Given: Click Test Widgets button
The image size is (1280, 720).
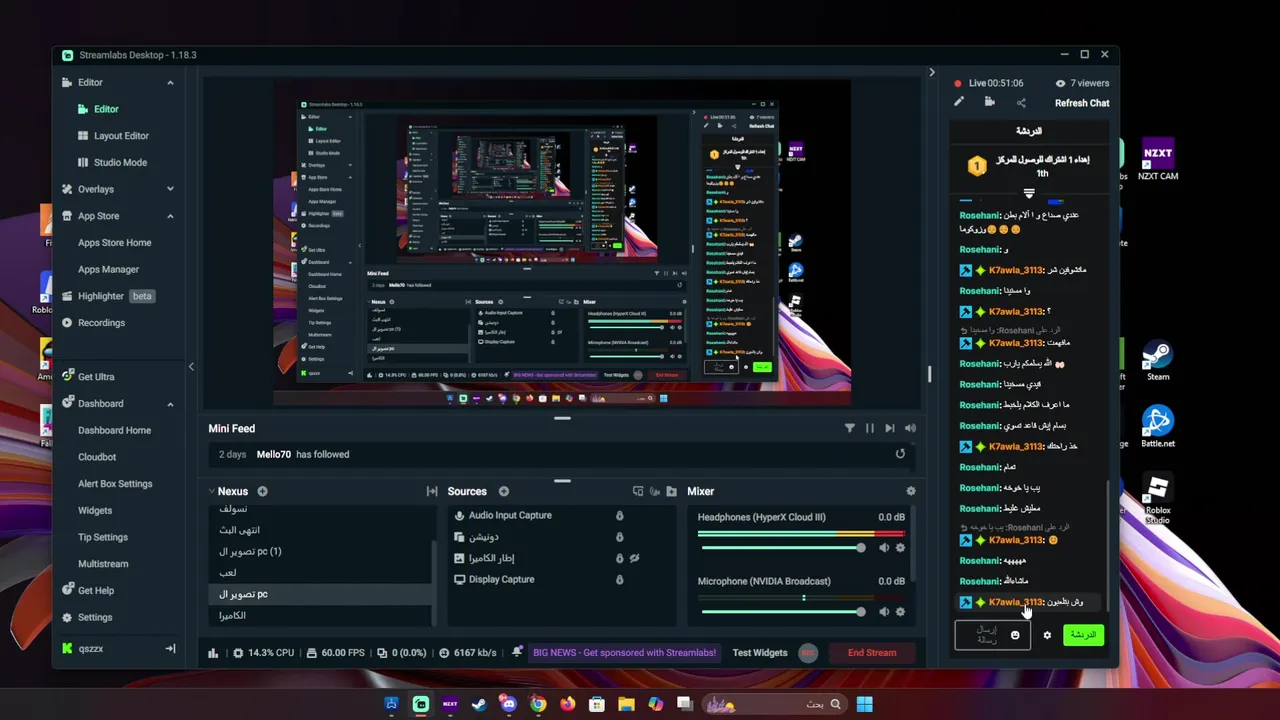Looking at the screenshot, I should tap(760, 653).
